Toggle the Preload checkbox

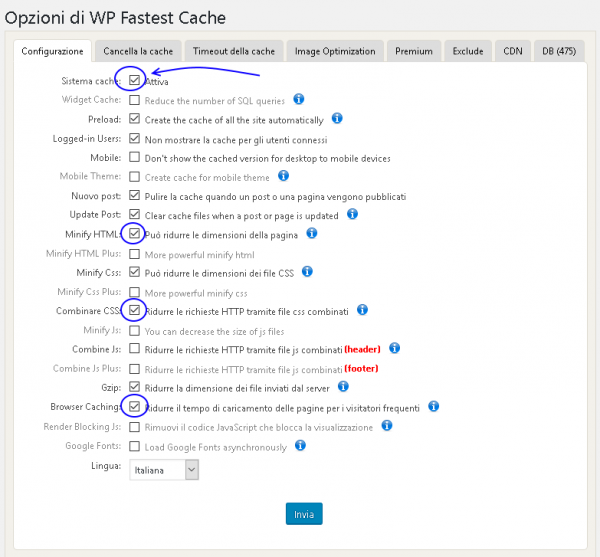134,119
